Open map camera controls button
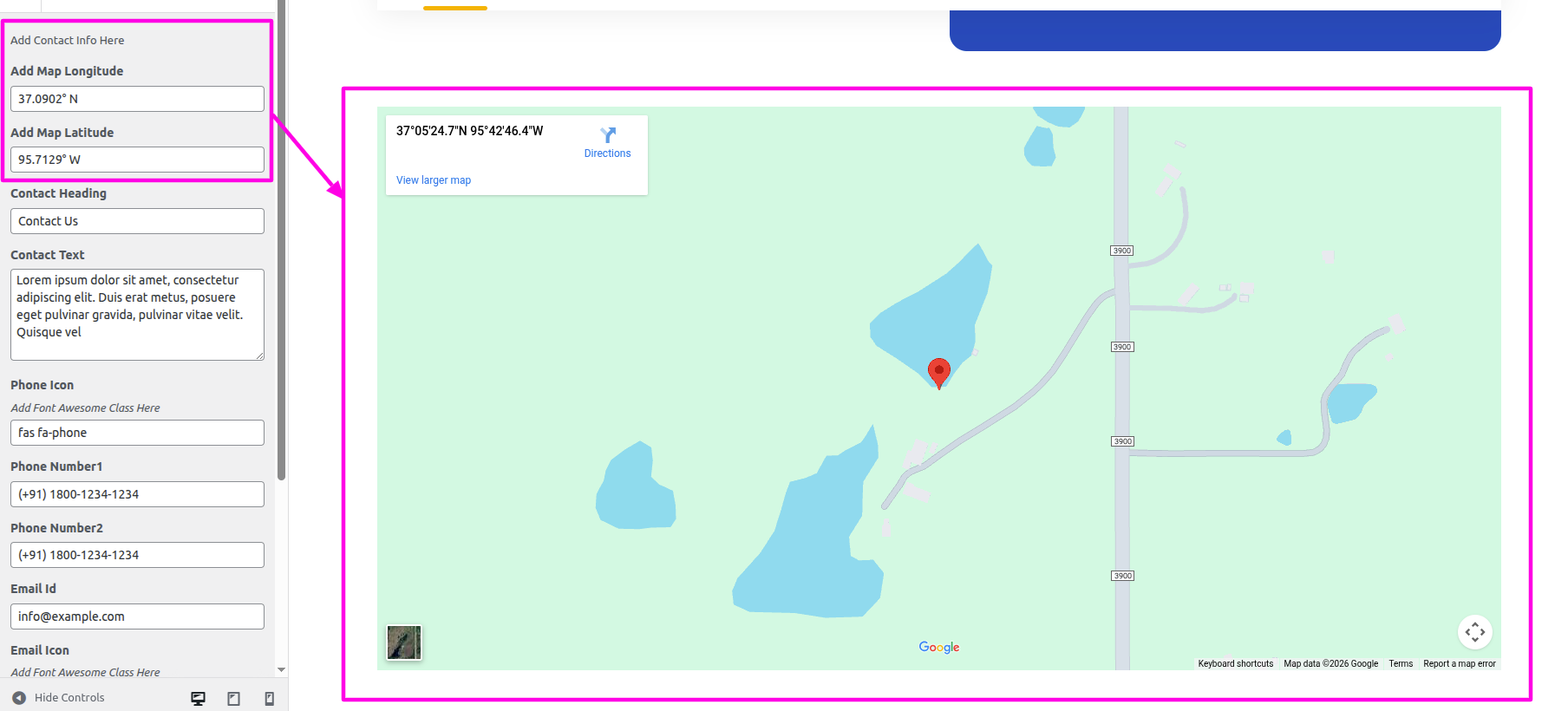This screenshot has width=1568, height=711. 1474,632
